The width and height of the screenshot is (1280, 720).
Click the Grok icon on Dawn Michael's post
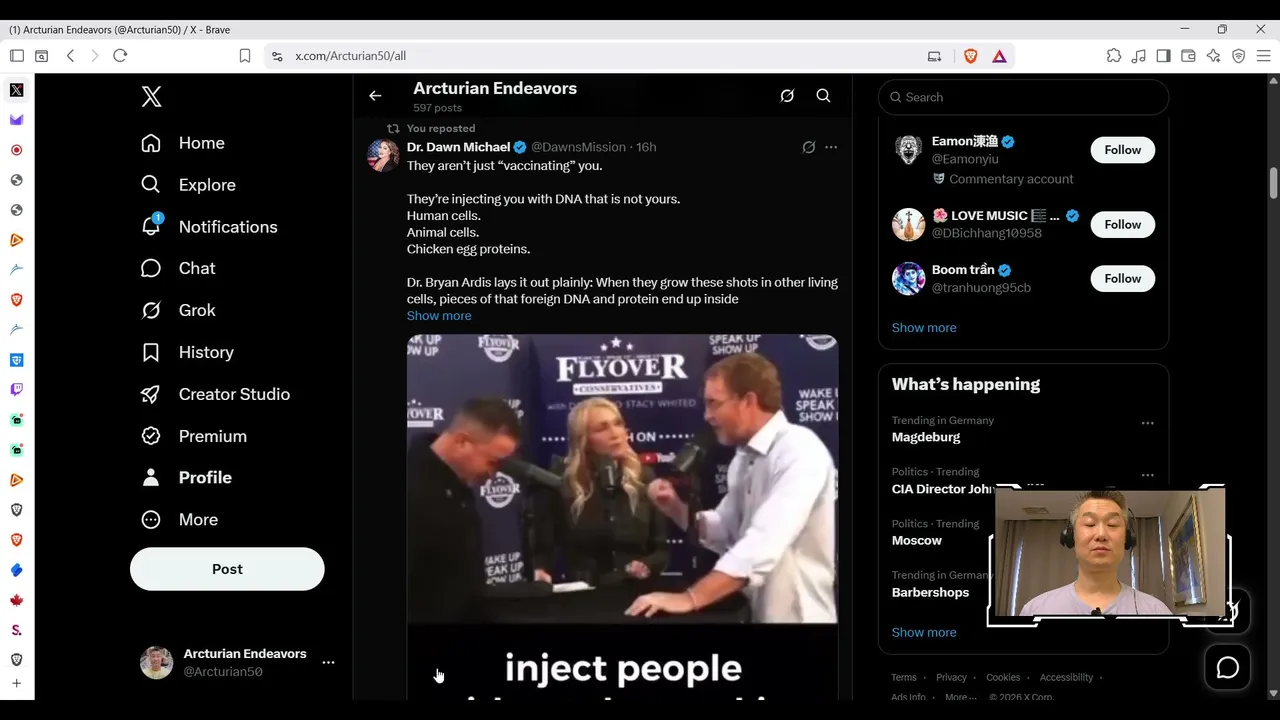coord(809,147)
